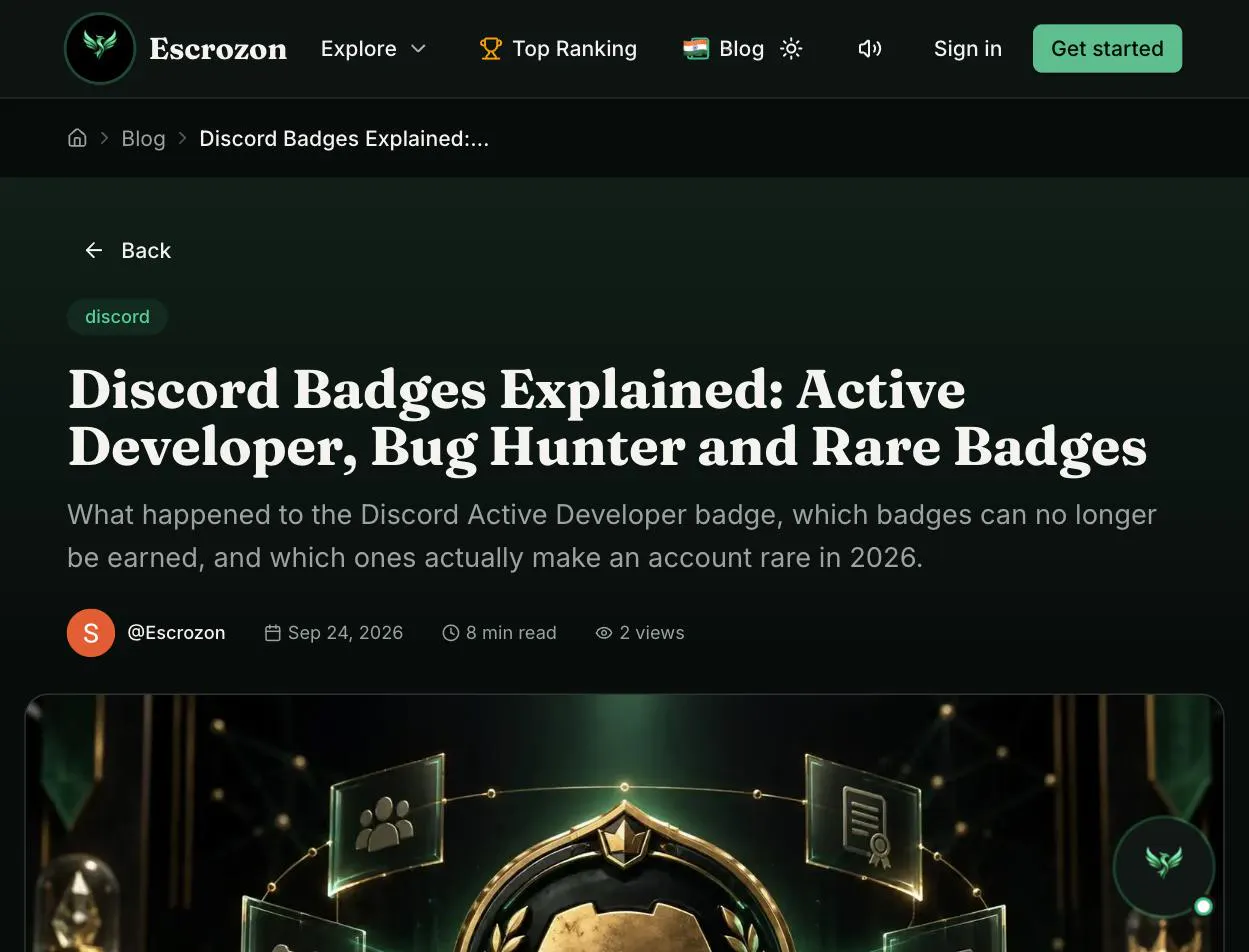Click the trophy icon beside Top Ranking
This screenshot has width=1249, height=952.
pyautogui.click(x=490, y=48)
